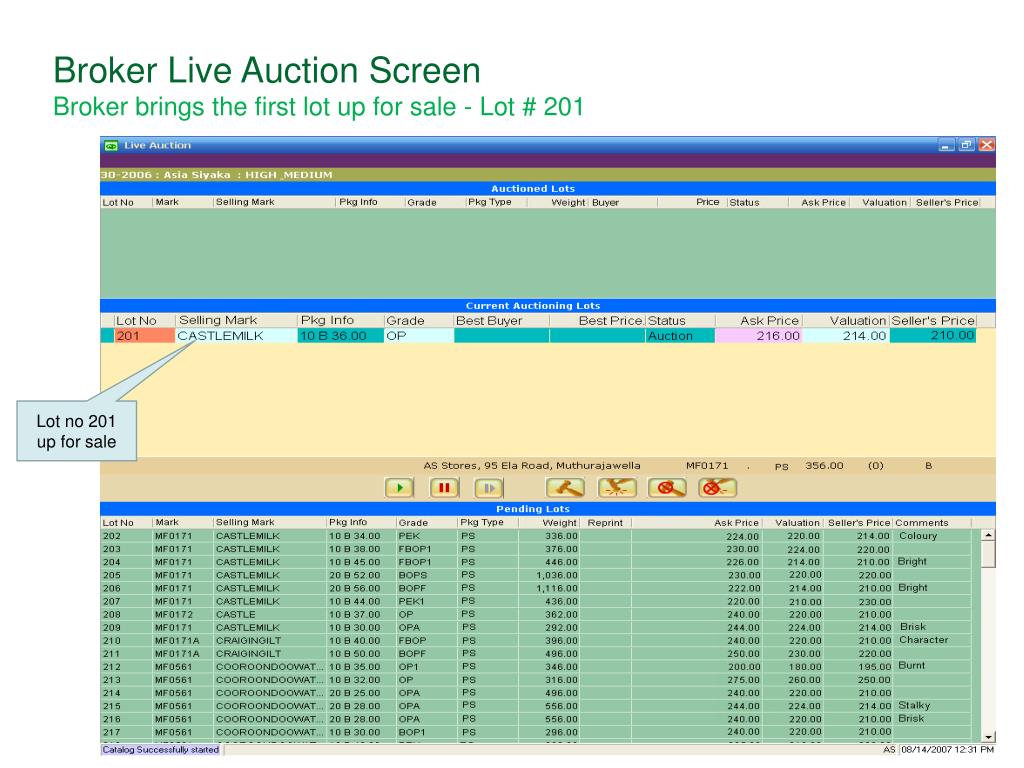The width and height of the screenshot is (1024, 768).
Task: Click the Catalog Successfully started status message
Action: pos(161,750)
